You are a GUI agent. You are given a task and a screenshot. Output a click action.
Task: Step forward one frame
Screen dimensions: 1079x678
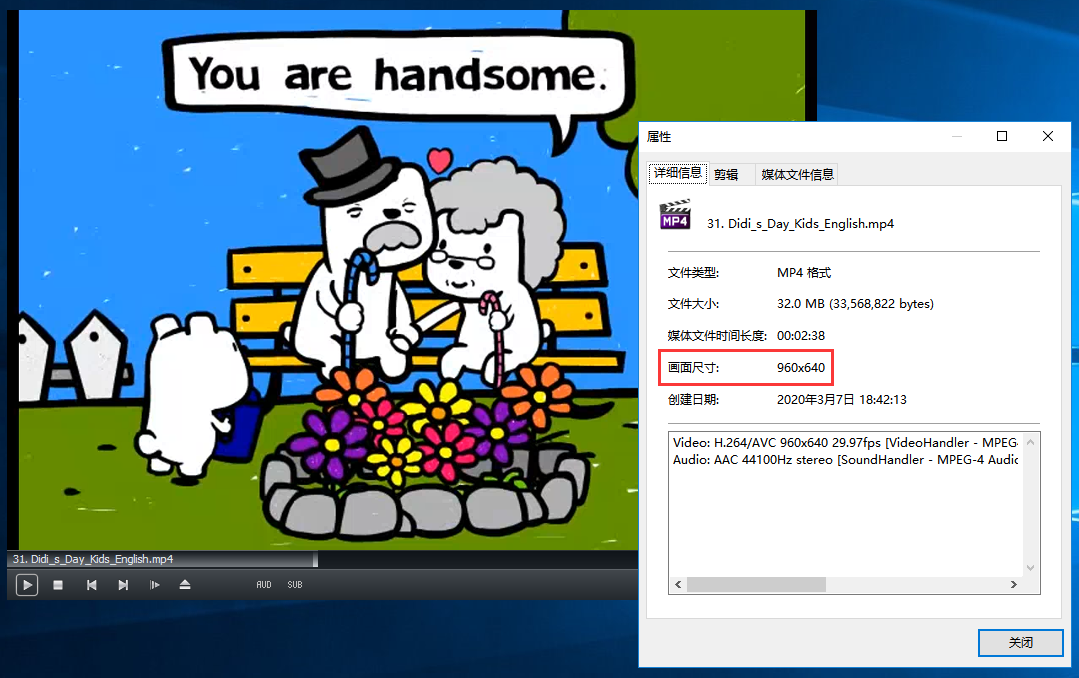click(x=154, y=585)
